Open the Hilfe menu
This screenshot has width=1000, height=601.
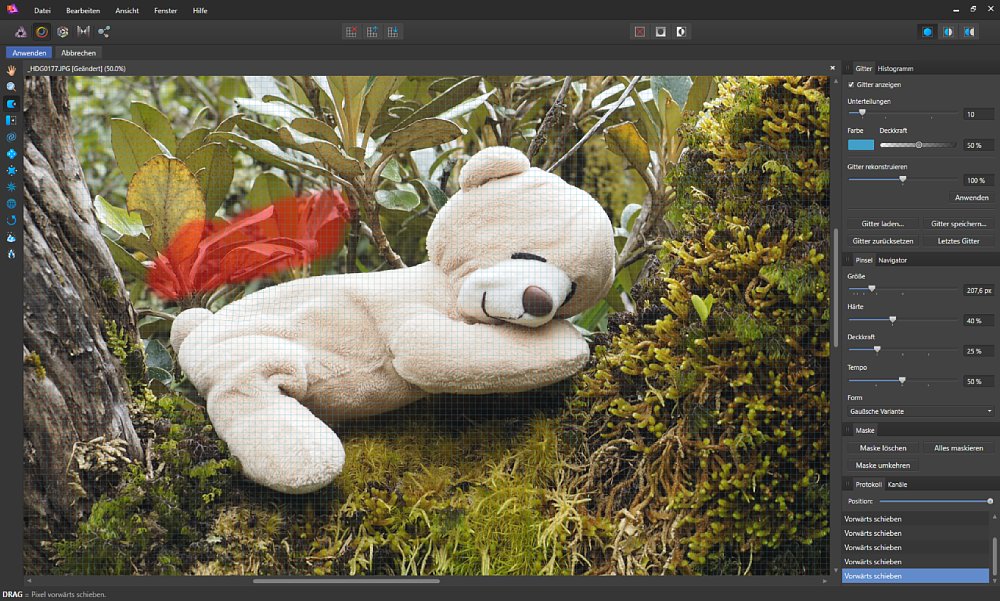(x=200, y=11)
